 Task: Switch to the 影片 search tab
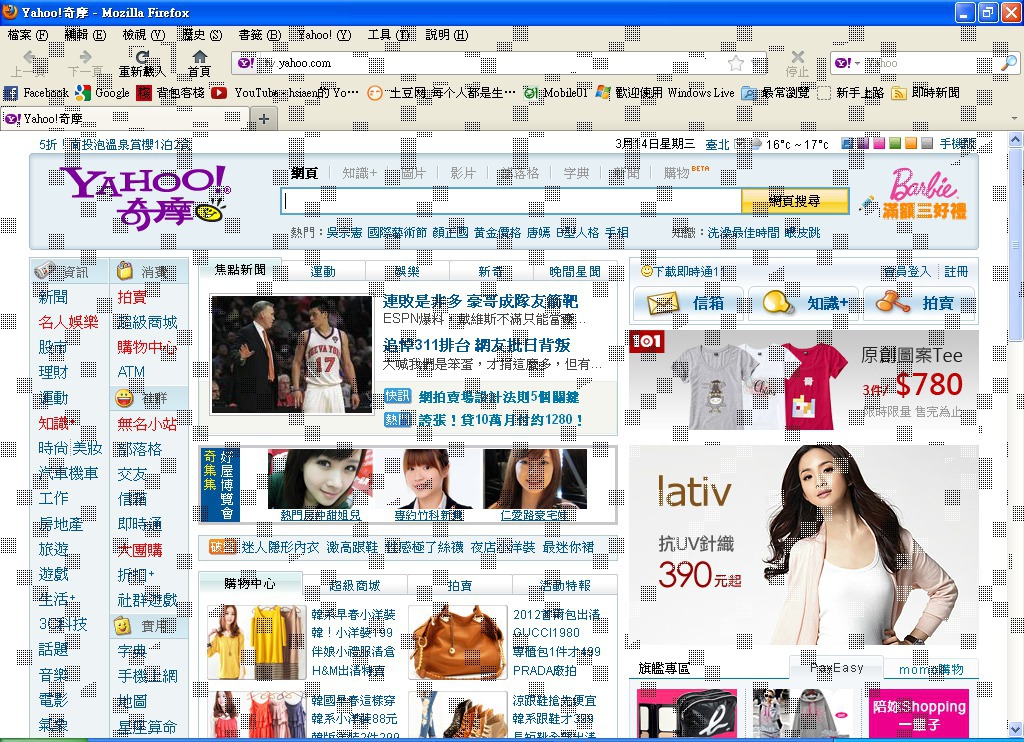click(463, 173)
